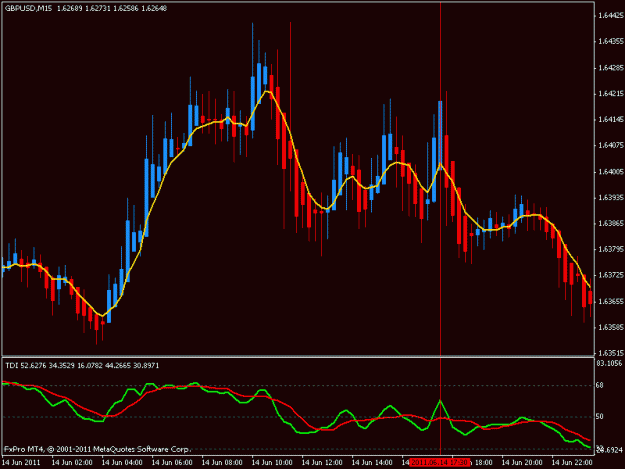The image size is (625, 469).
Task: Click the red 2011.06.14 17:30 time marker
Action: coord(439,463)
